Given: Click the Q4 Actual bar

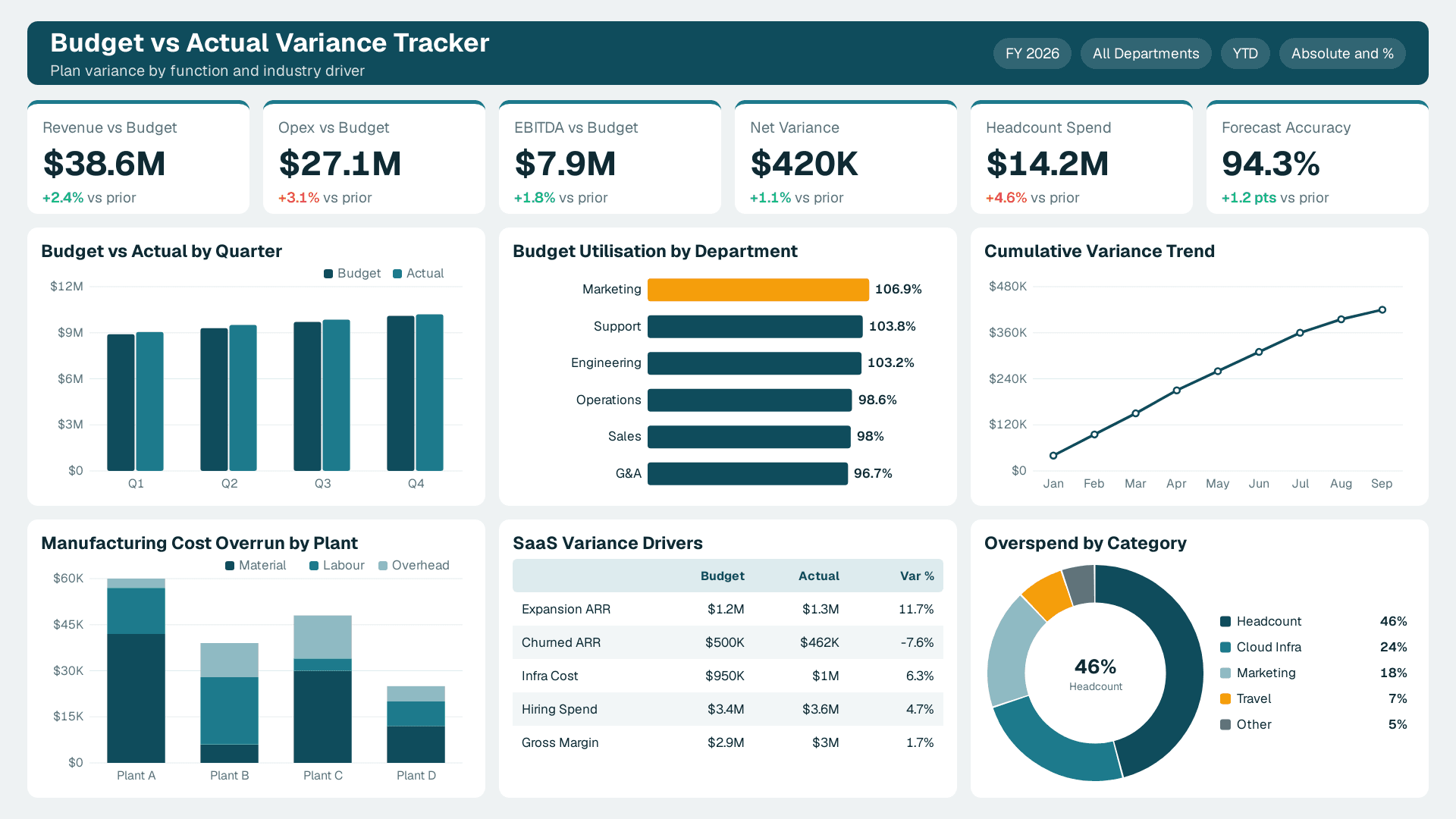Looking at the screenshot, I should 430,393.
